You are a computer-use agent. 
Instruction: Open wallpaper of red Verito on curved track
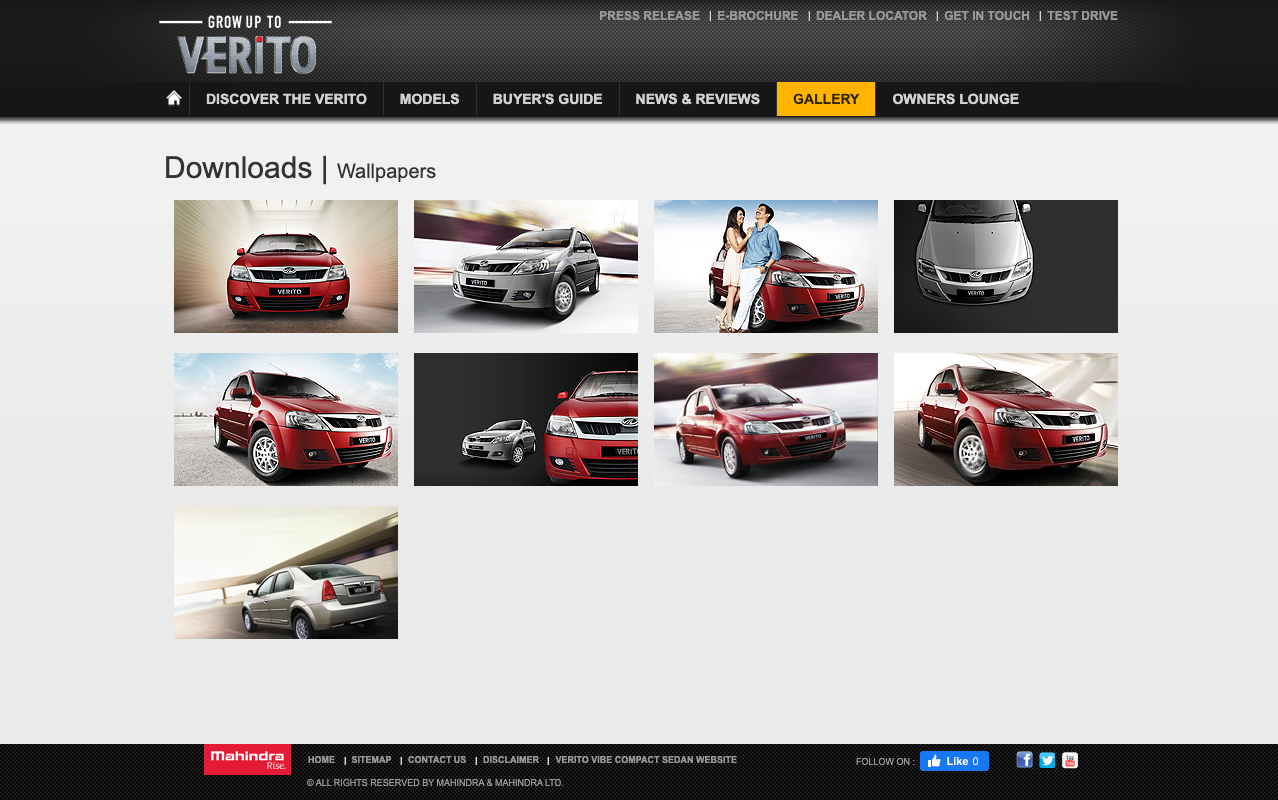tap(1006, 419)
